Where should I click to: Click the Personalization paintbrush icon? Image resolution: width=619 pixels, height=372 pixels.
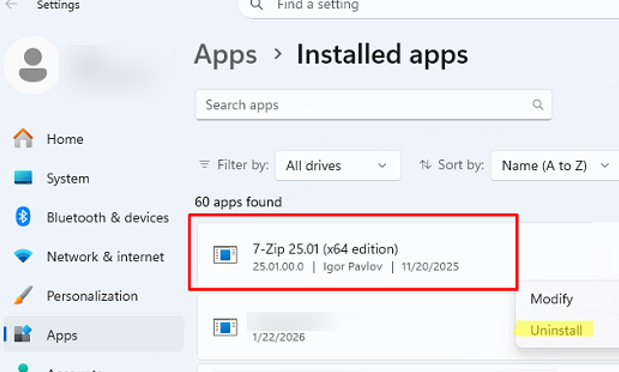coord(23,295)
